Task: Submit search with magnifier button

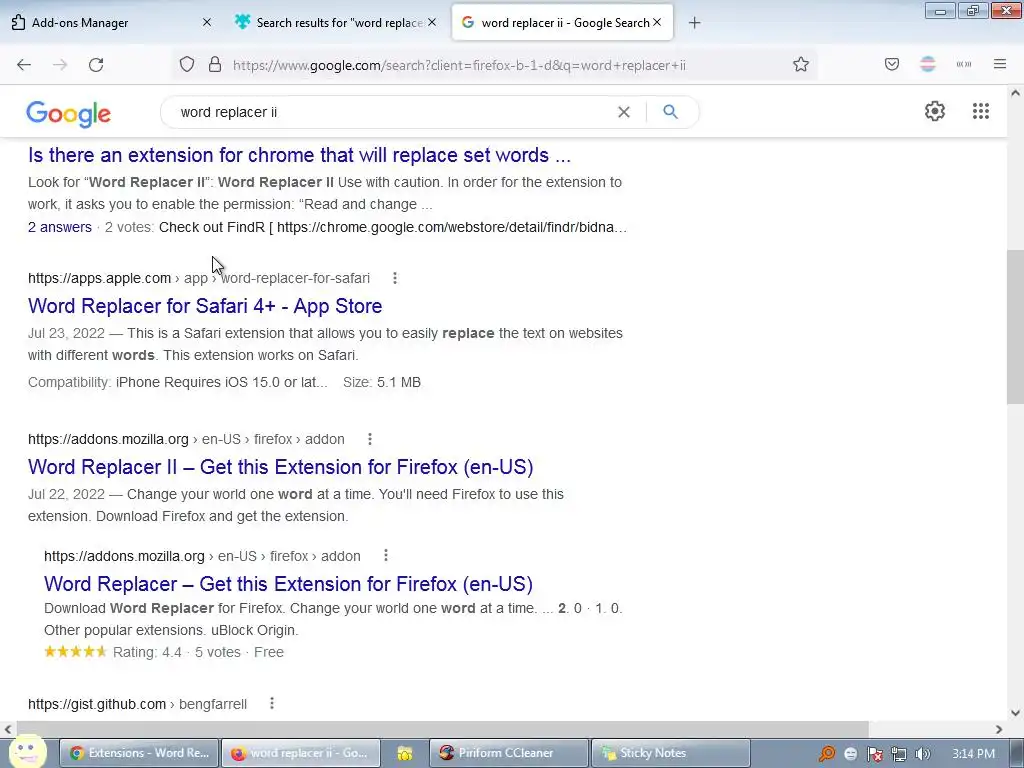Action: 670,112
